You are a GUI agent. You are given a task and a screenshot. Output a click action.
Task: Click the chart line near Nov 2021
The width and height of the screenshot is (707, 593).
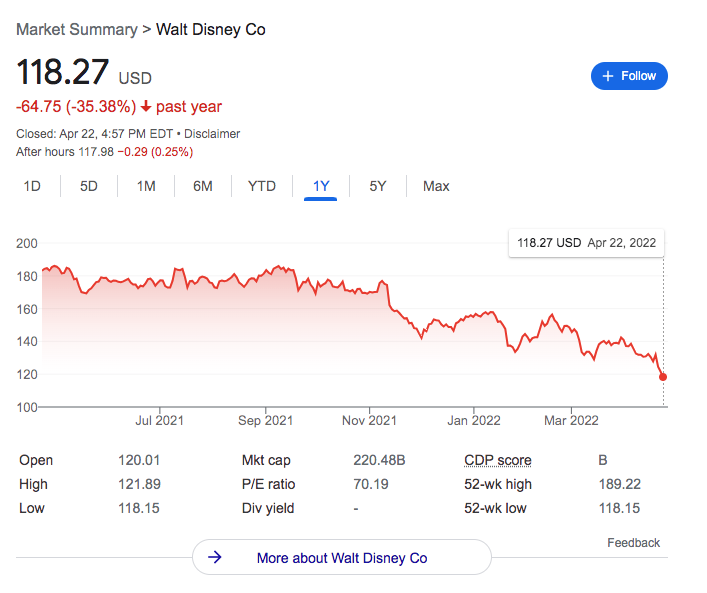tap(371, 292)
